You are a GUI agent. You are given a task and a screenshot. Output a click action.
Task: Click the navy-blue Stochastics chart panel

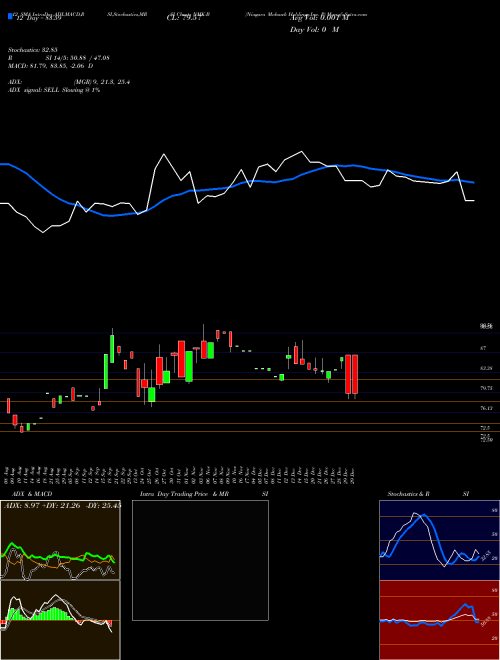(x=439, y=540)
